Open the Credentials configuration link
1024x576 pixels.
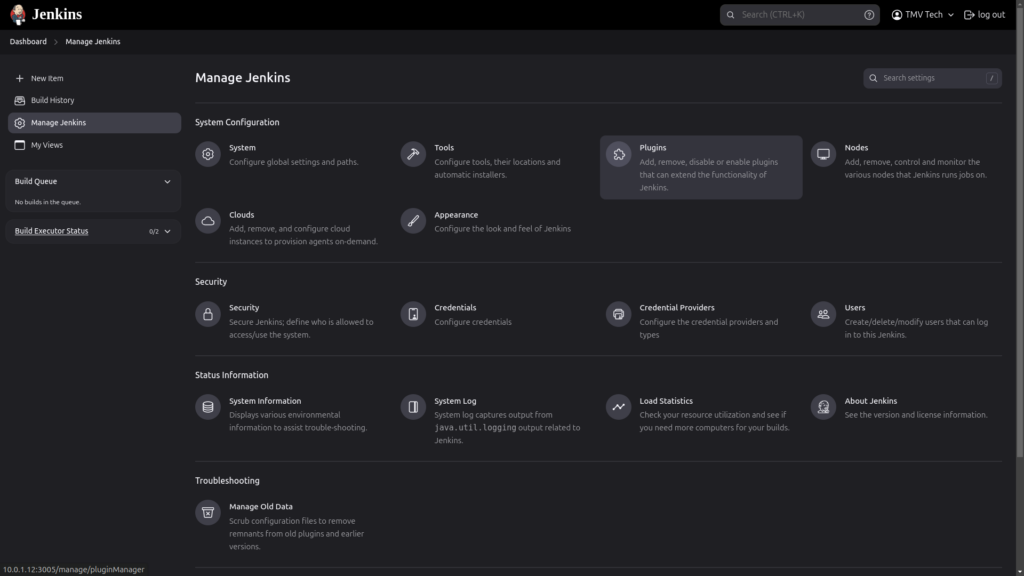(494, 315)
